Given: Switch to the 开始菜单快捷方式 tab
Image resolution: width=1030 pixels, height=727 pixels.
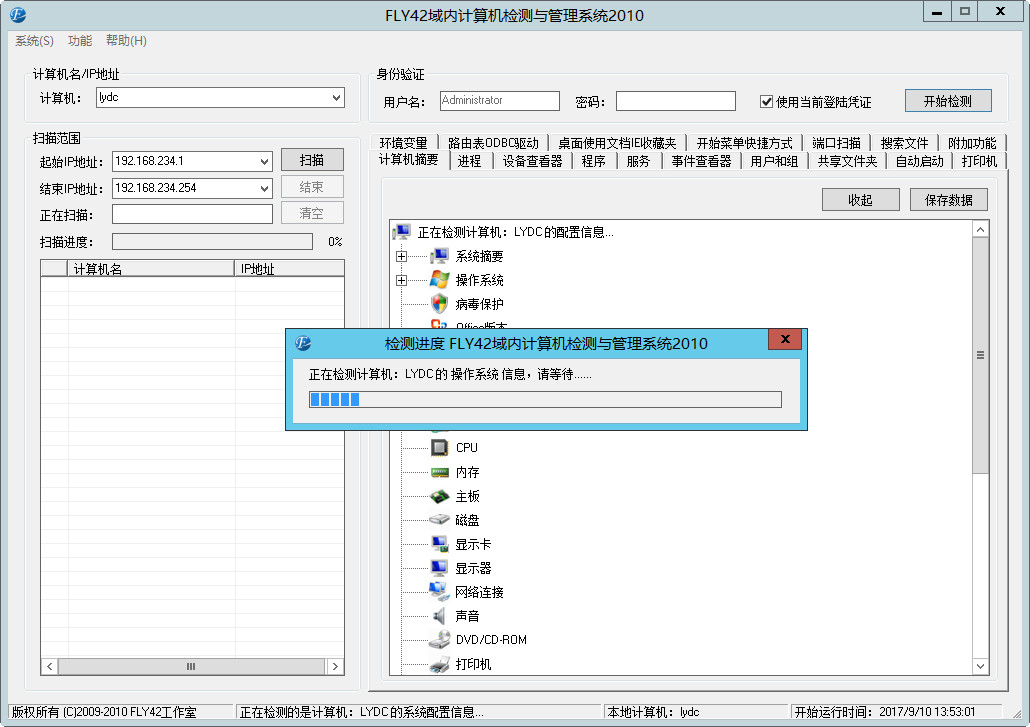Looking at the screenshot, I should click(744, 143).
